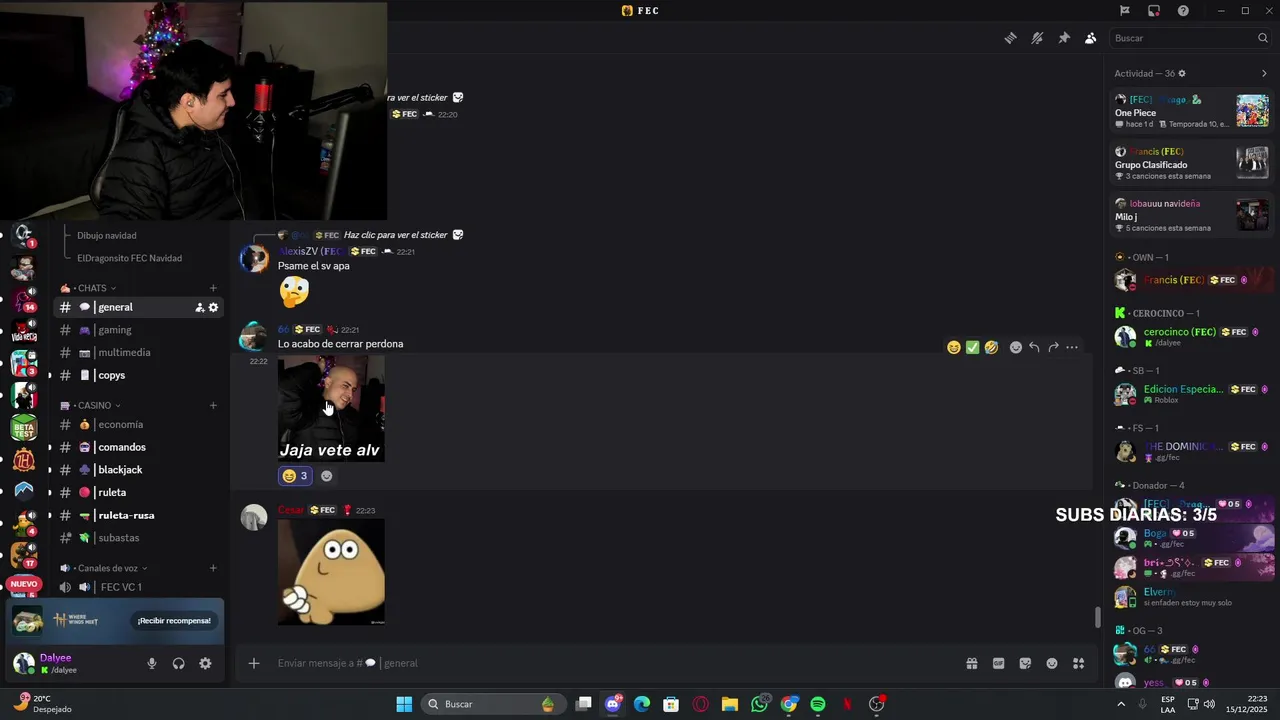The image size is (1280, 720).
Task: Open the economía channel
Action: pyautogui.click(x=138, y=425)
